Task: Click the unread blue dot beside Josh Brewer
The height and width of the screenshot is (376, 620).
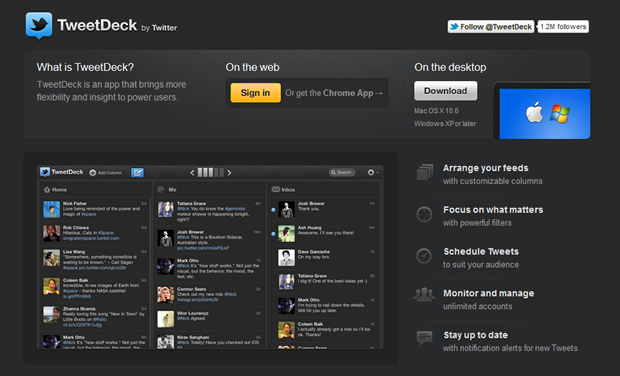Action: point(273,210)
